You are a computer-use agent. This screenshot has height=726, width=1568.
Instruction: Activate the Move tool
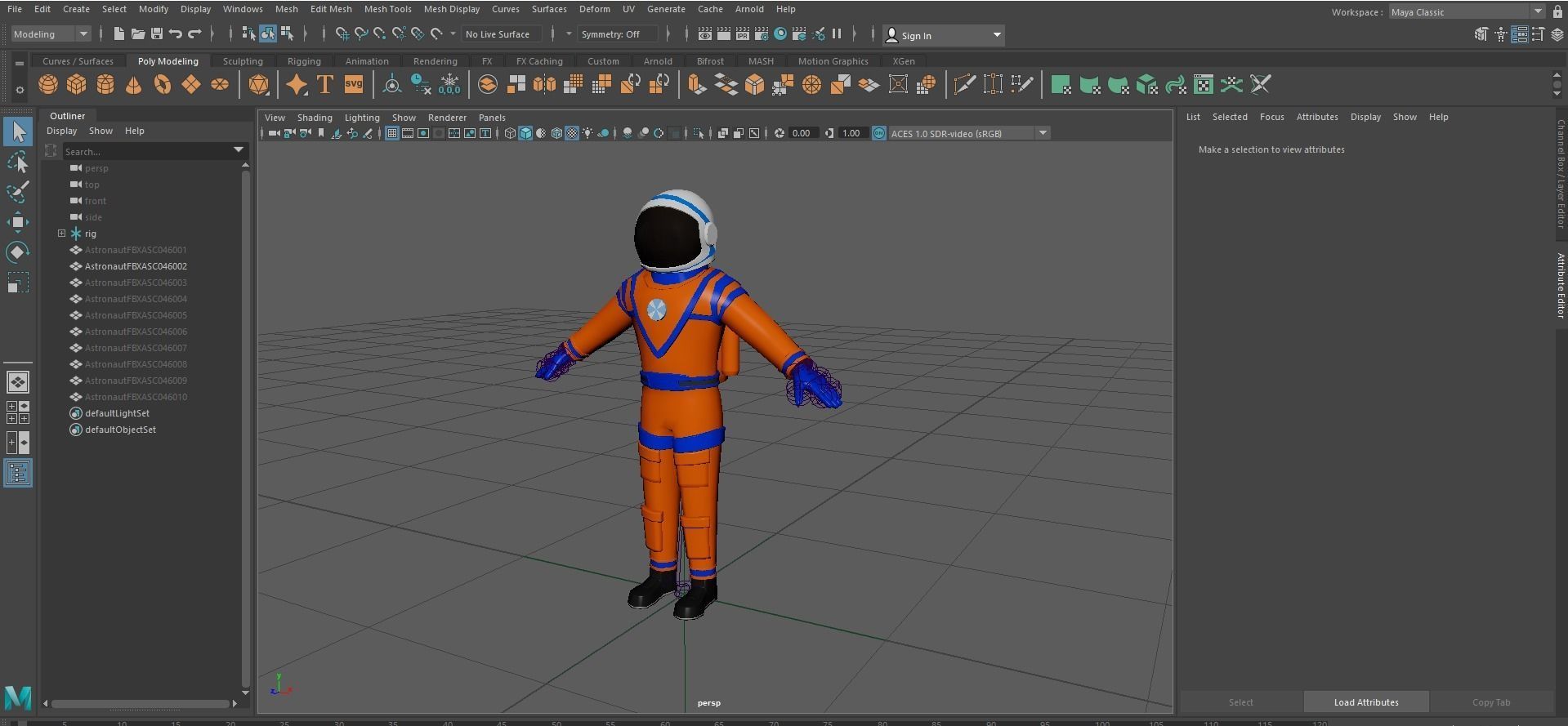click(18, 222)
